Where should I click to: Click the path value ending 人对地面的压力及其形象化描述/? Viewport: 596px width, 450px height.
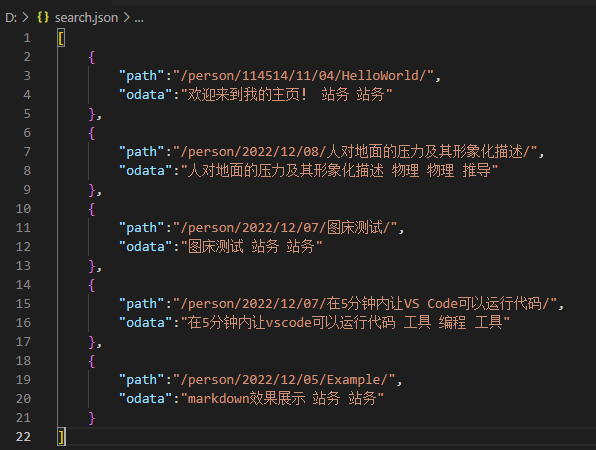click(x=355, y=151)
